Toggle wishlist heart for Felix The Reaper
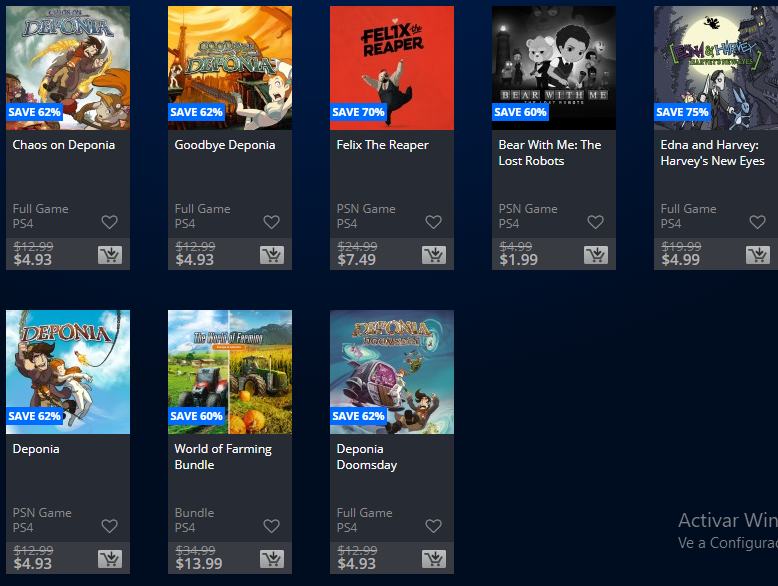The width and height of the screenshot is (778, 586). [434, 222]
